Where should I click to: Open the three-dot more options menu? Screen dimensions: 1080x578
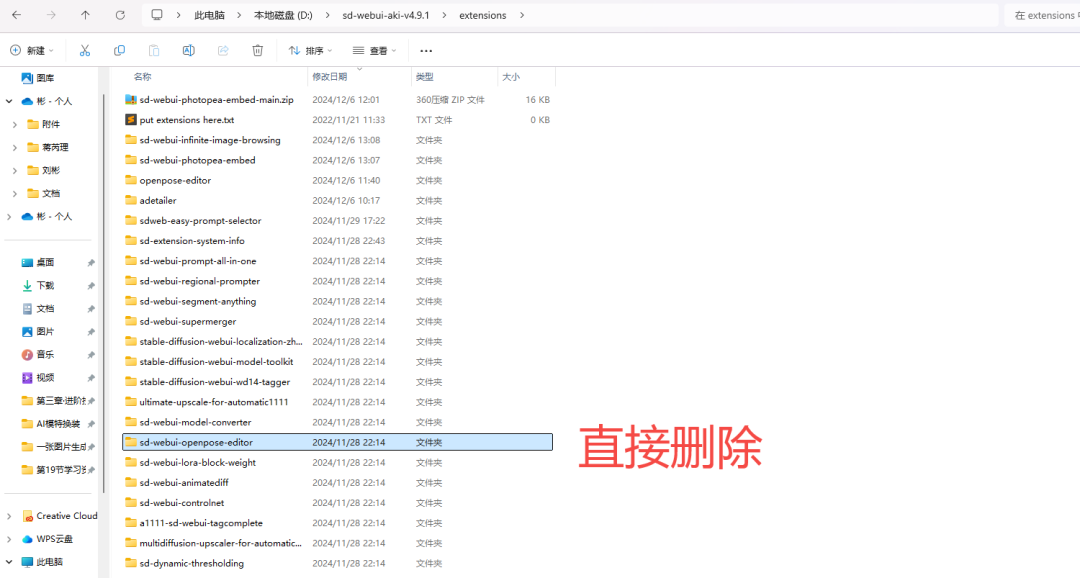click(x=426, y=50)
